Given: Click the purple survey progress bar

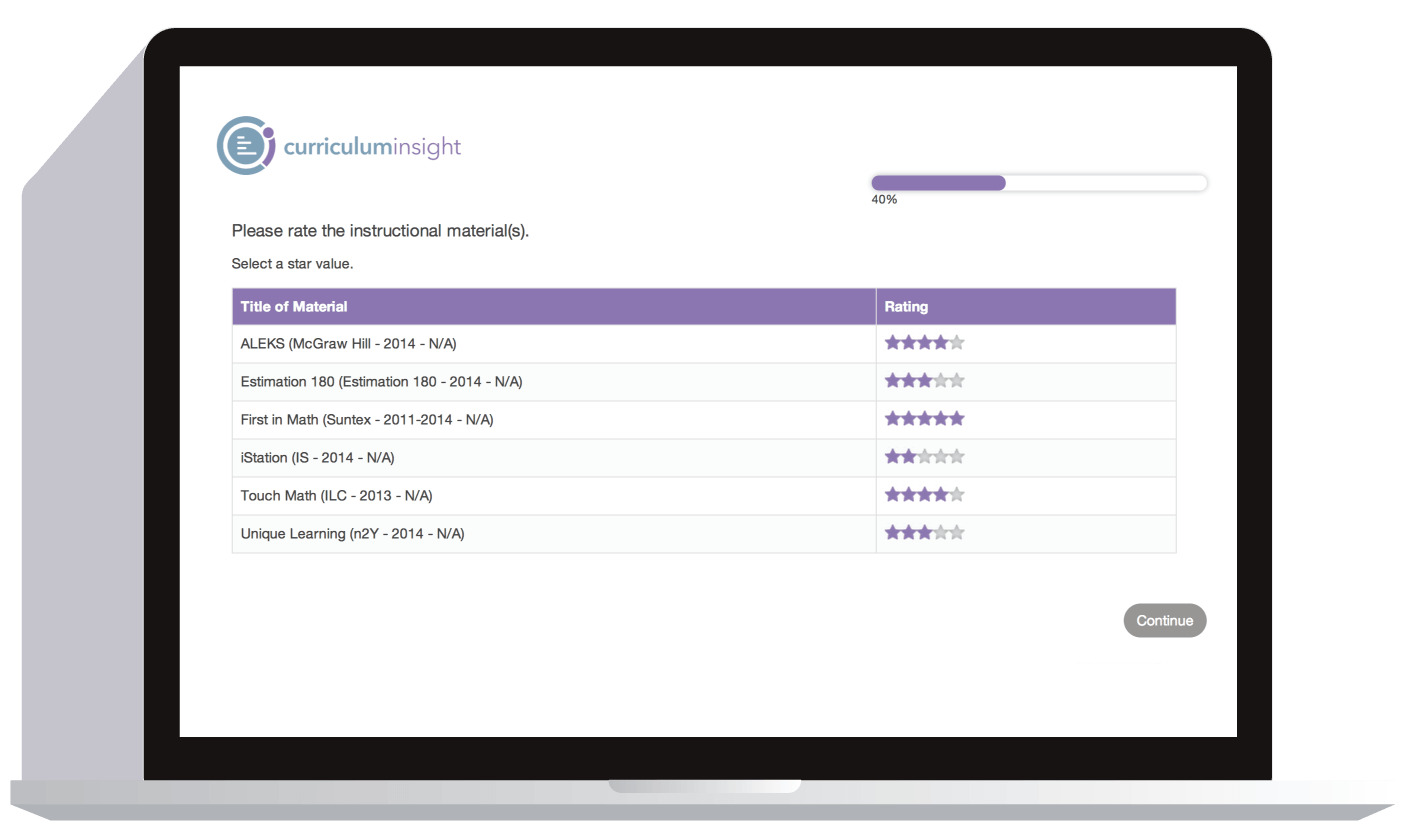Looking at the screenshot, I should click(1039, 183).
